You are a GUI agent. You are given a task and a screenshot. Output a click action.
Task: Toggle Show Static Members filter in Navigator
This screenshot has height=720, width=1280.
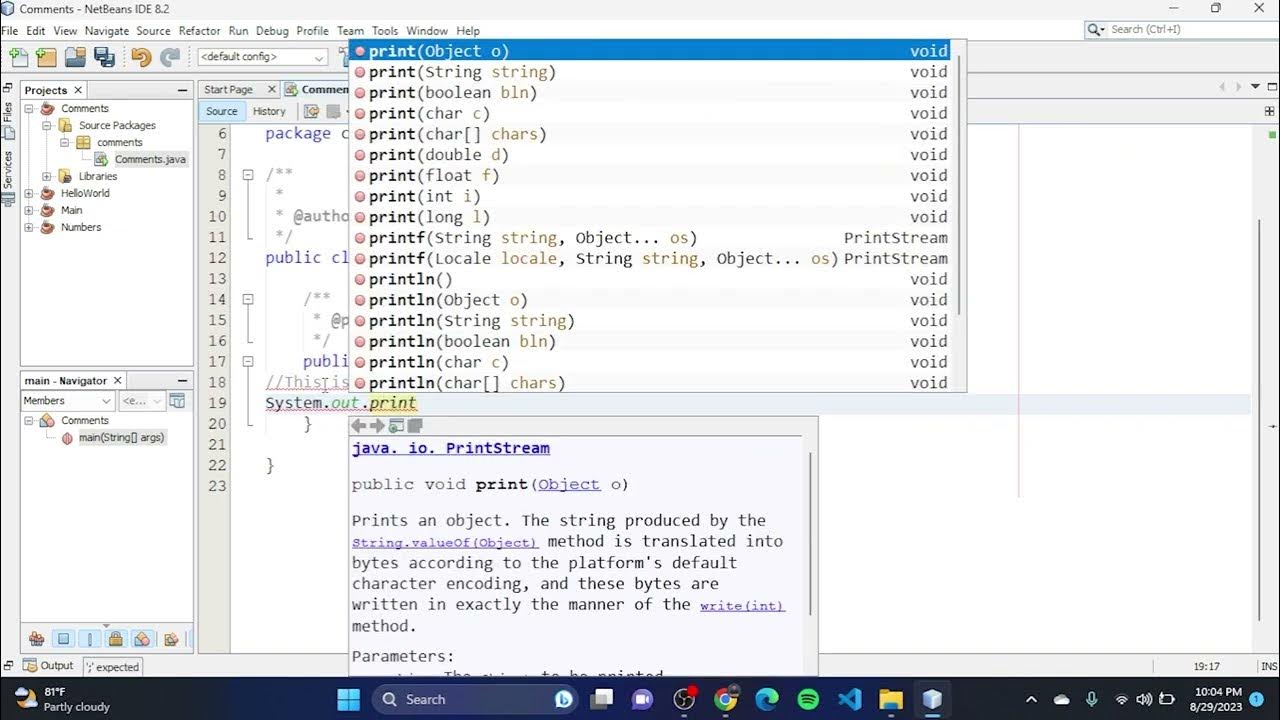coord(90,639)
